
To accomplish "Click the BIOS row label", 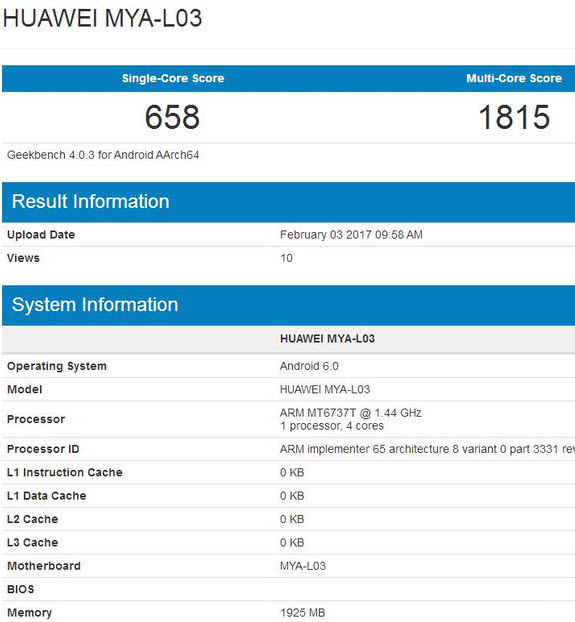I will pos(21,589).
